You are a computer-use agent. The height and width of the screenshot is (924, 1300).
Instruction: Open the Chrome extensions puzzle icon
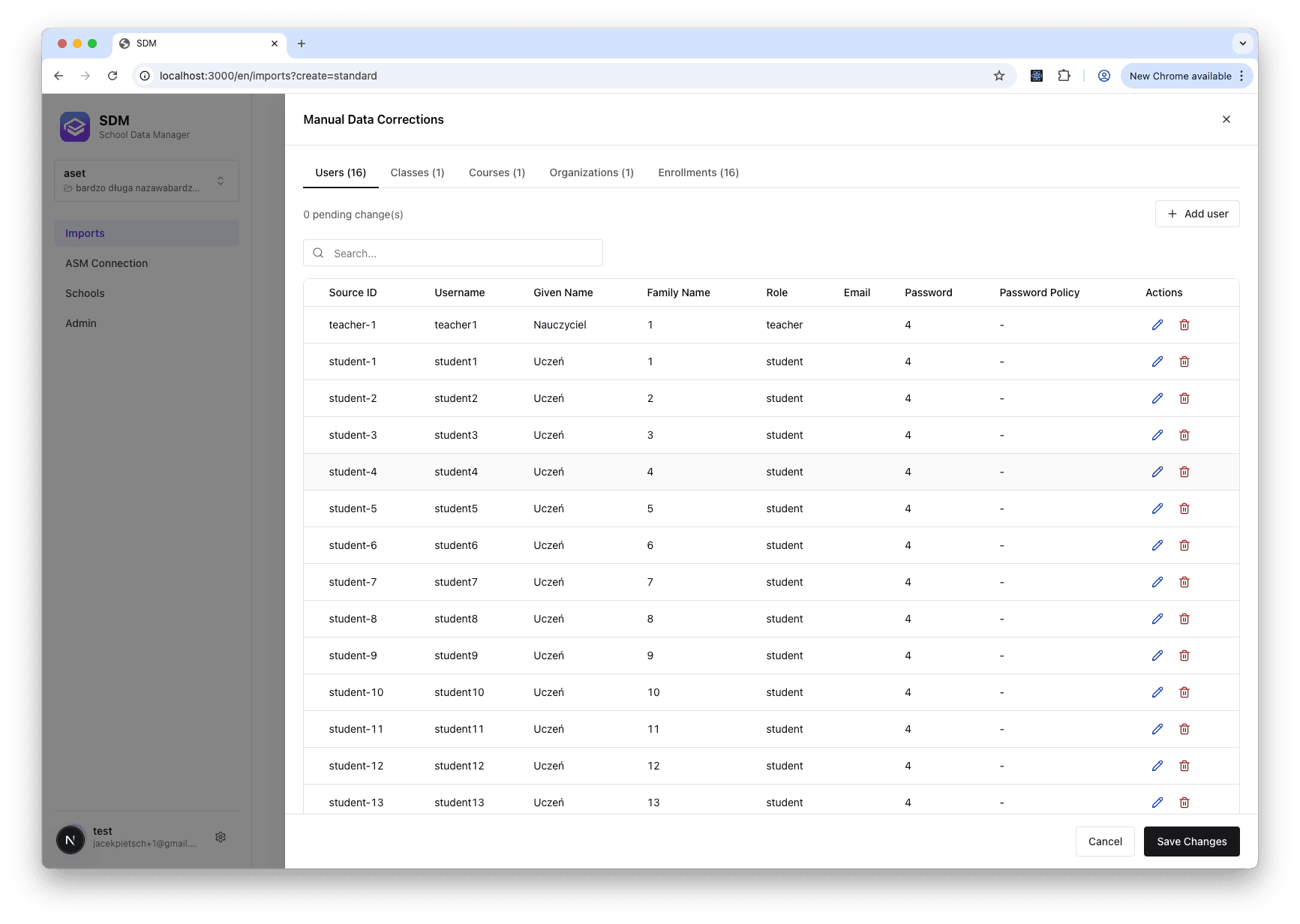[1064, 76]
